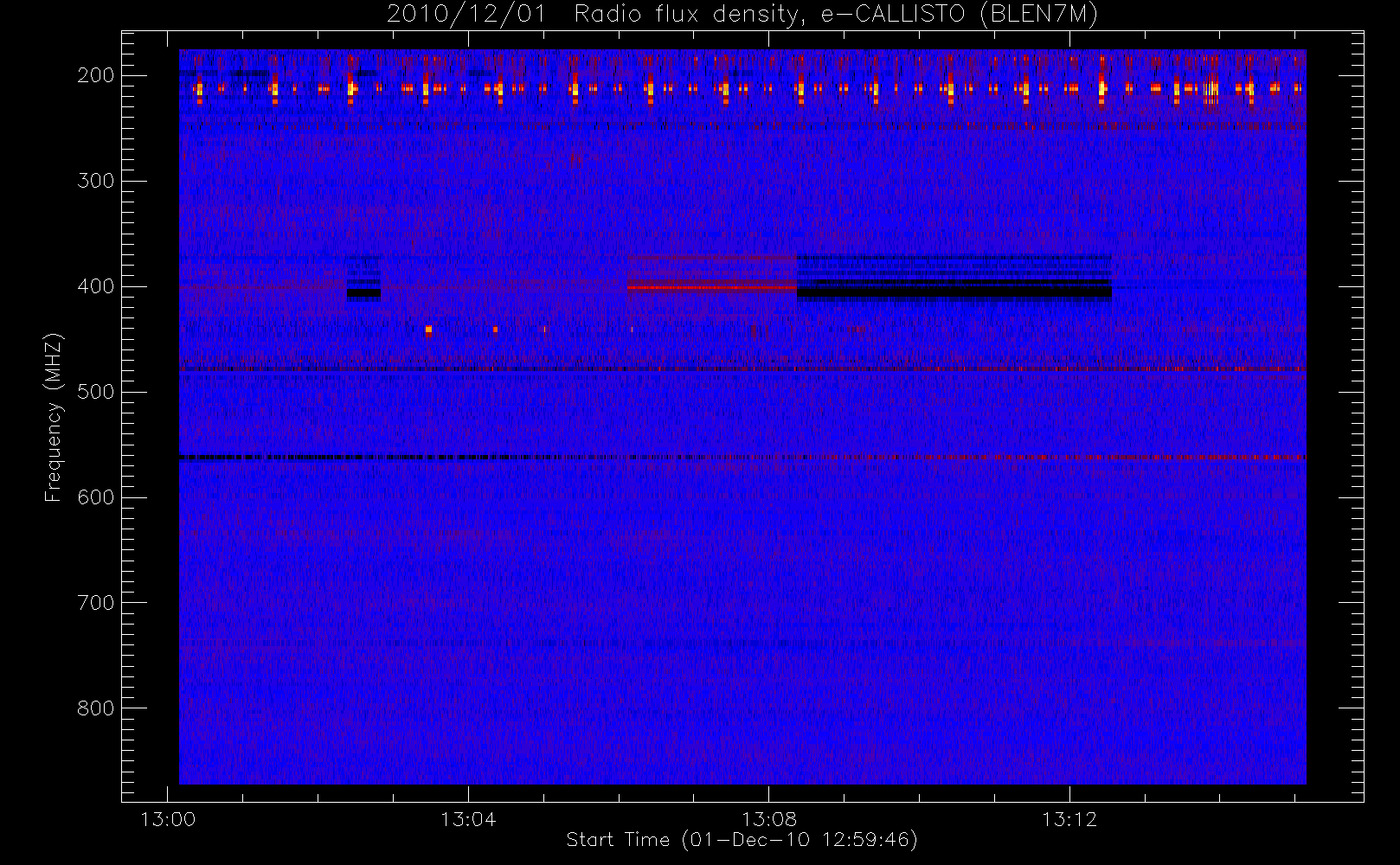
Task: Click the 13:08 time tick label
Action: (x=769, y=819)
